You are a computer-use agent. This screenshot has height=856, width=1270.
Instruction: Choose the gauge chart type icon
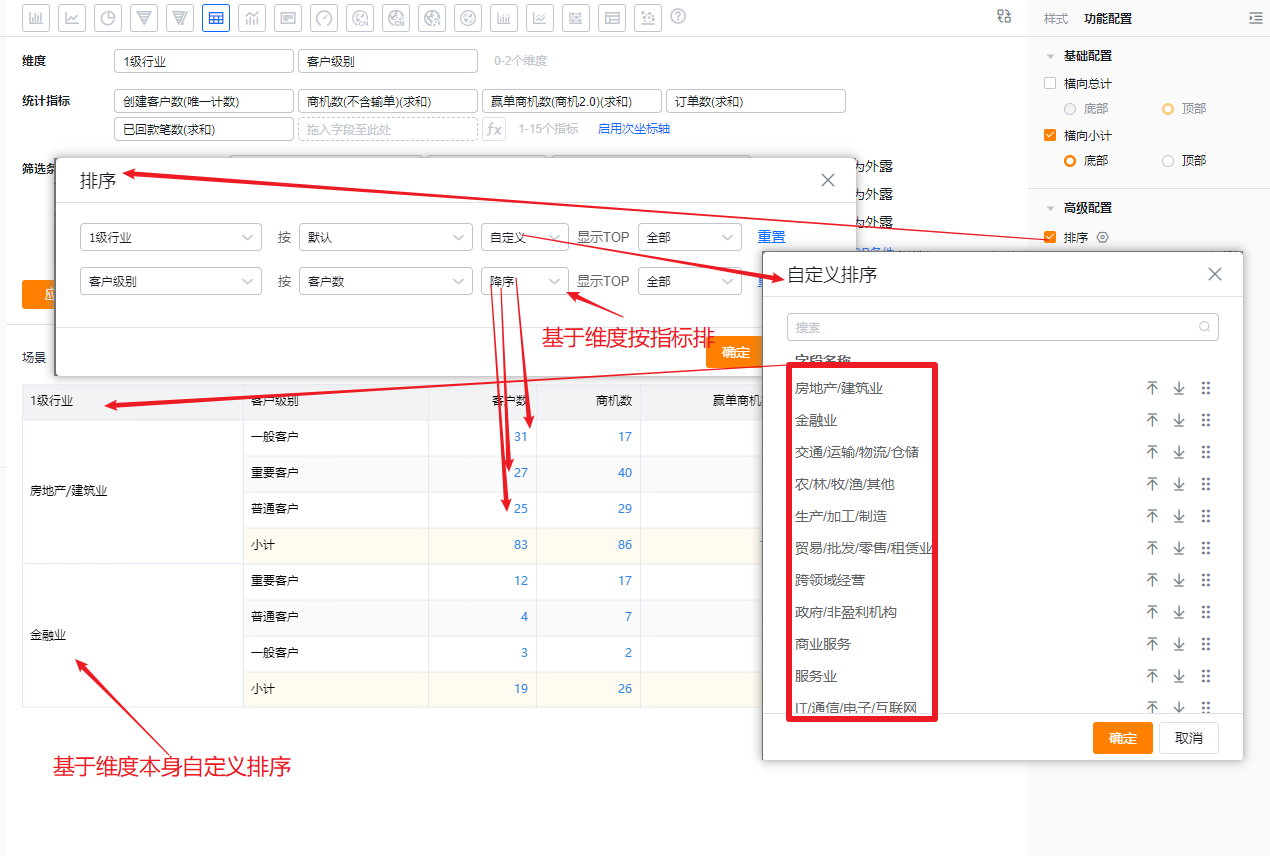tap(324, 17)
